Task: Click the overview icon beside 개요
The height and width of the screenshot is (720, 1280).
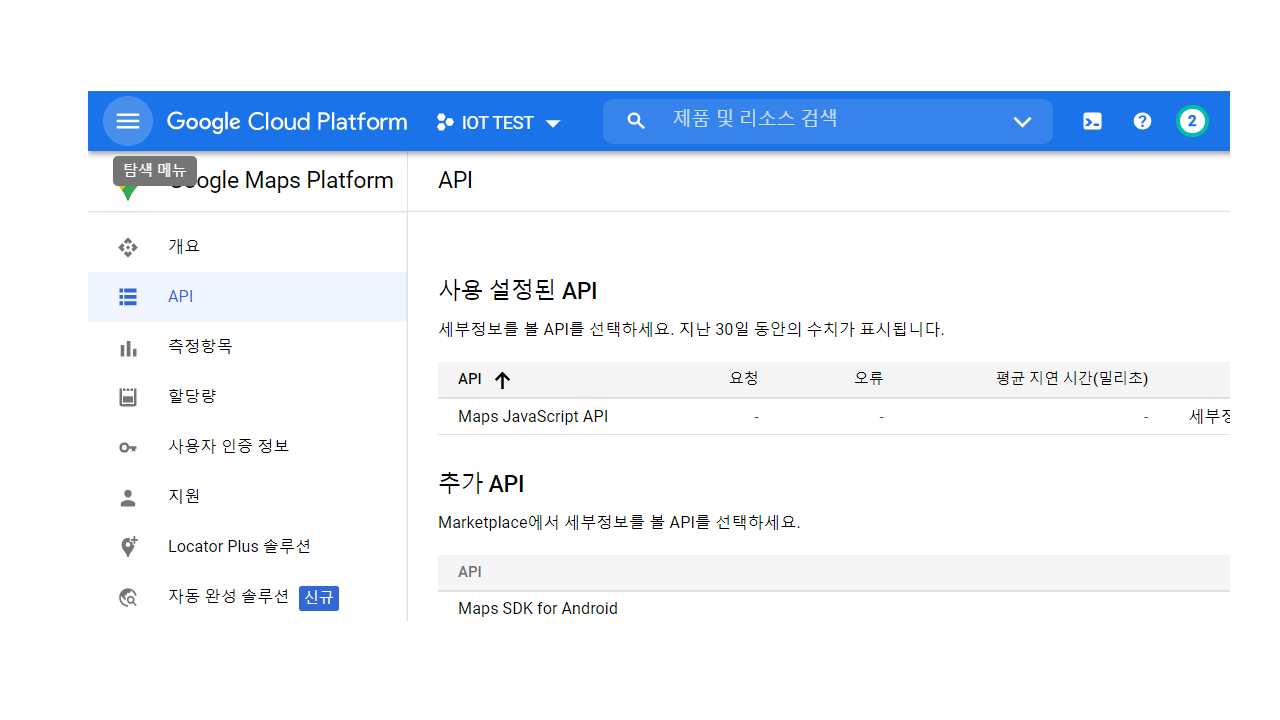Action: pyautogui.click(x=128, y=247)
